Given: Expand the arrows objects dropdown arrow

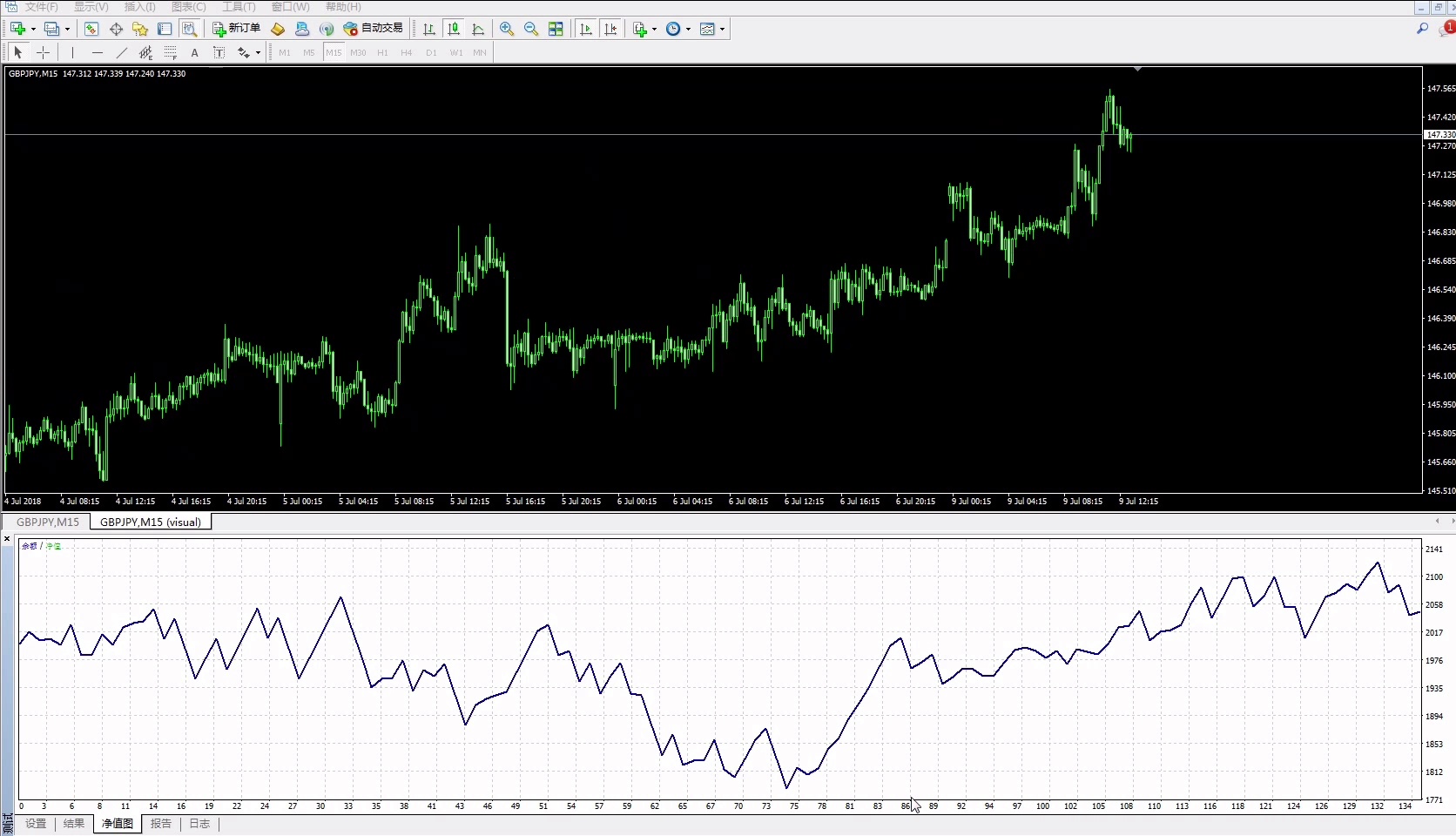Looking at the screenshot, I should coord(258,53).
